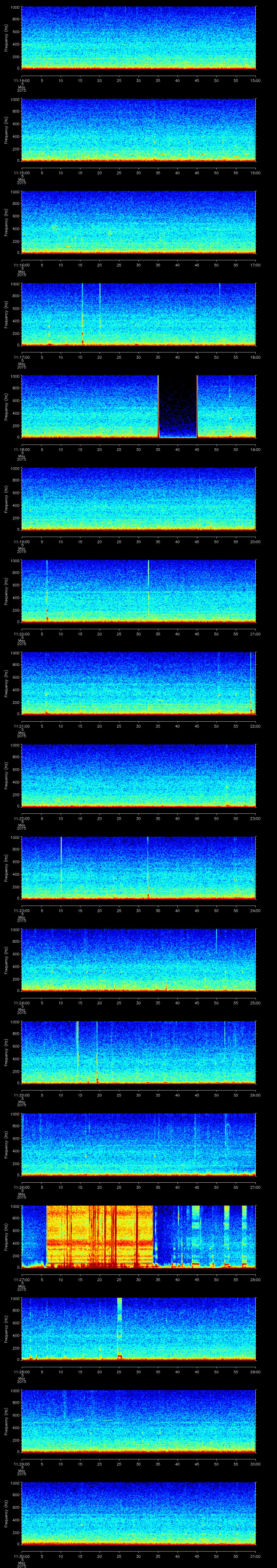Click the 11:22:00 start time label

[21, 819]
